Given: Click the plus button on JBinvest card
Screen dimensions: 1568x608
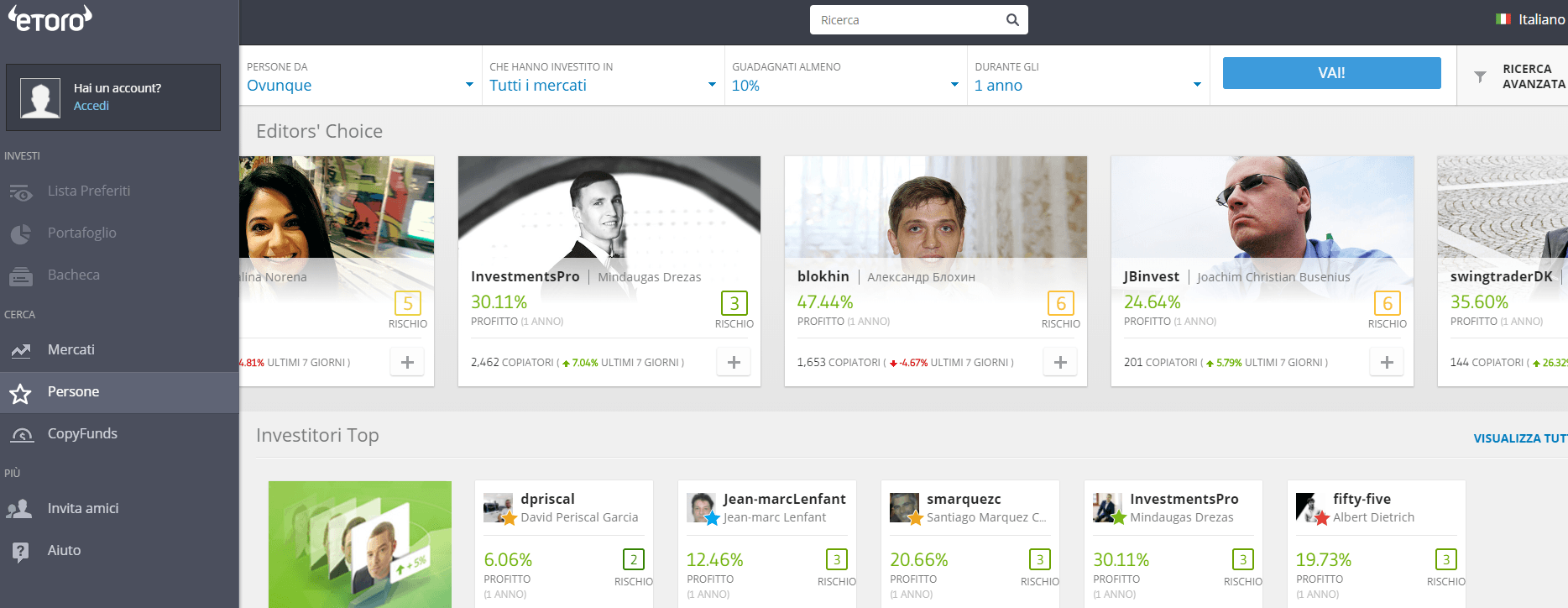Looking at the screenshot, I should 1387,362.
